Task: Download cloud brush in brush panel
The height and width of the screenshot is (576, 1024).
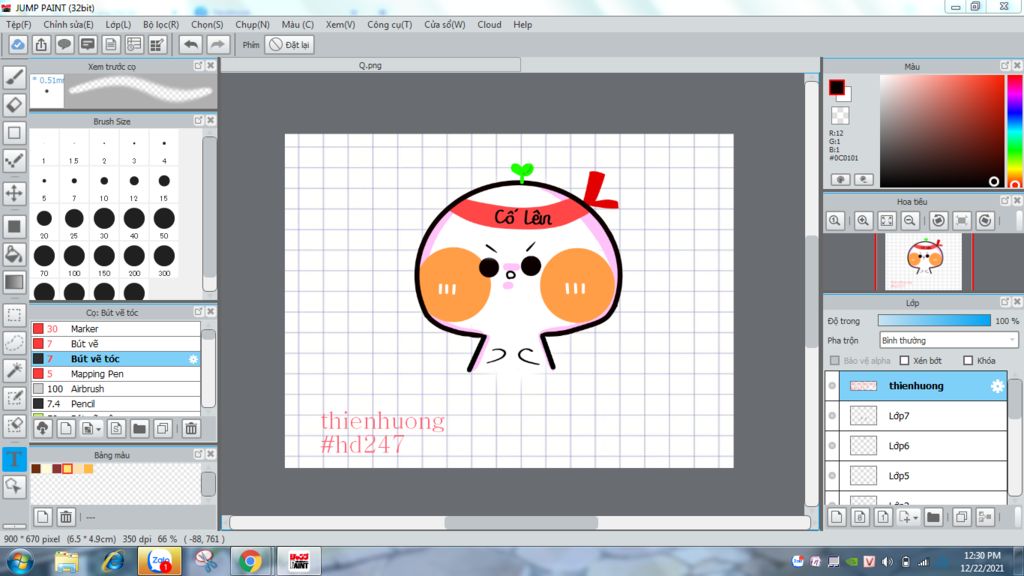Action: [42, 428]
